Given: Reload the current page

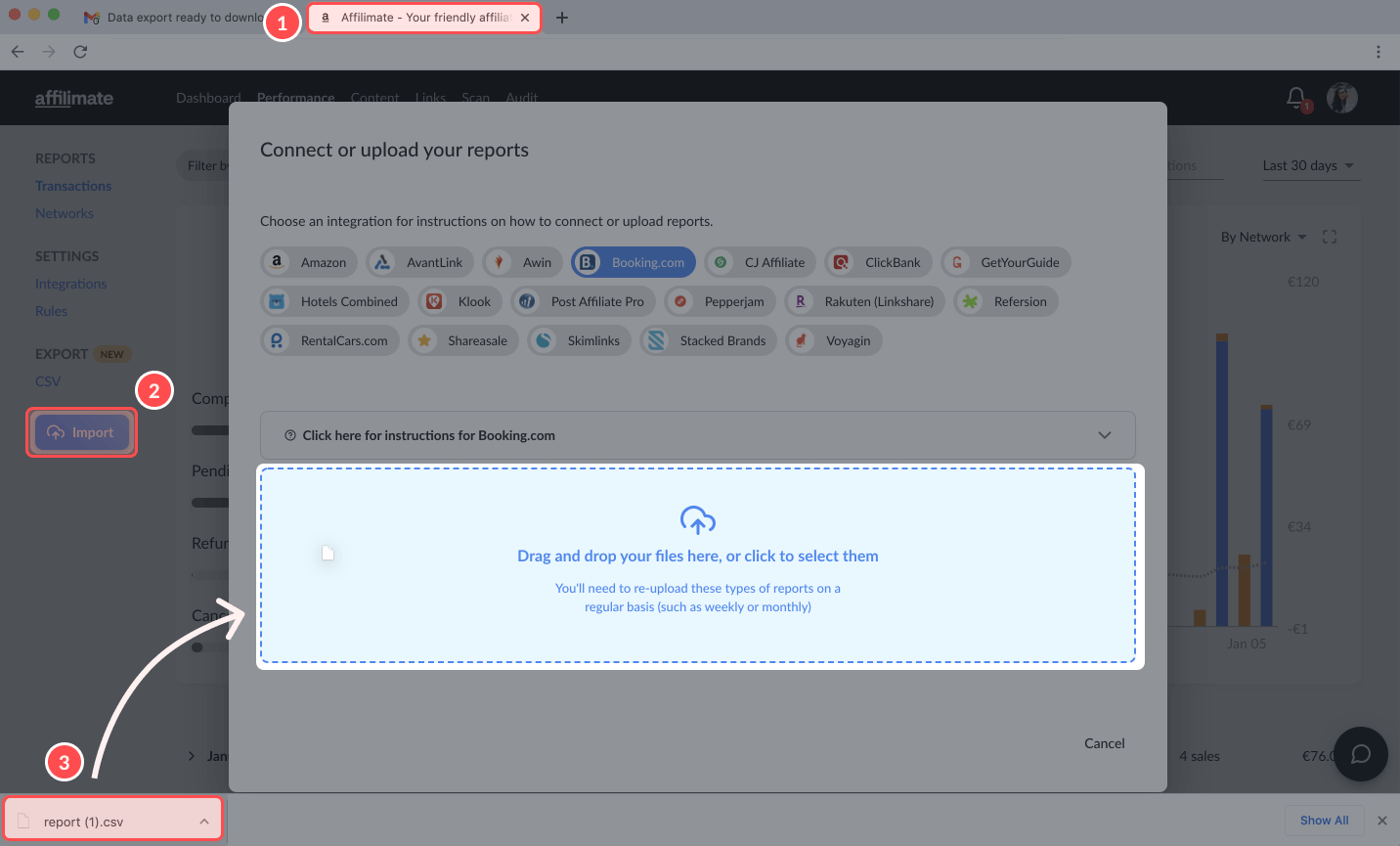Looking at the screenshot, I should (x=80, y=52).
